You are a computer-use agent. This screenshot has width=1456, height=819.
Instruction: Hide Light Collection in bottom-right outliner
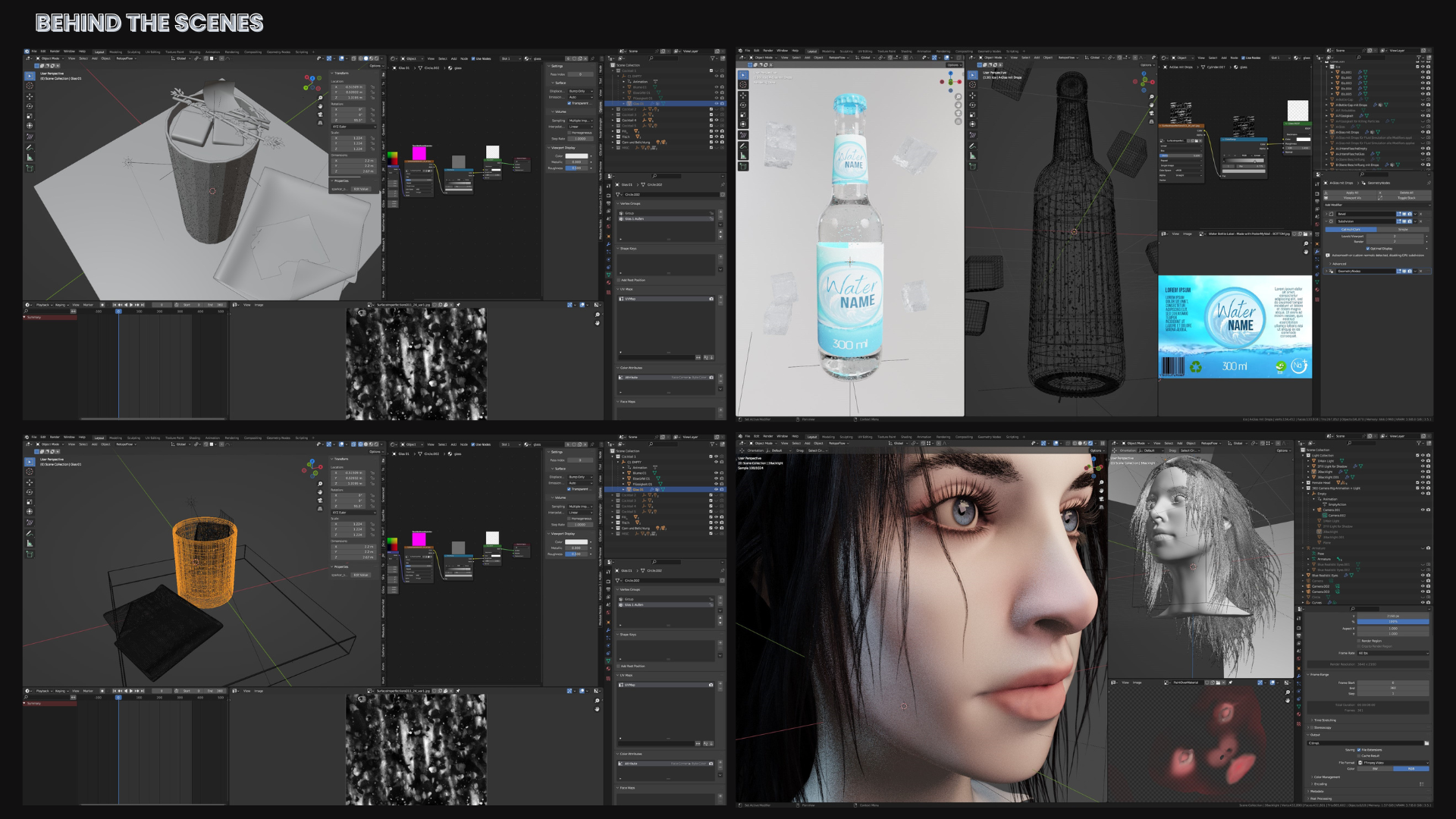pyautogui.click(x=1423, y=455)
